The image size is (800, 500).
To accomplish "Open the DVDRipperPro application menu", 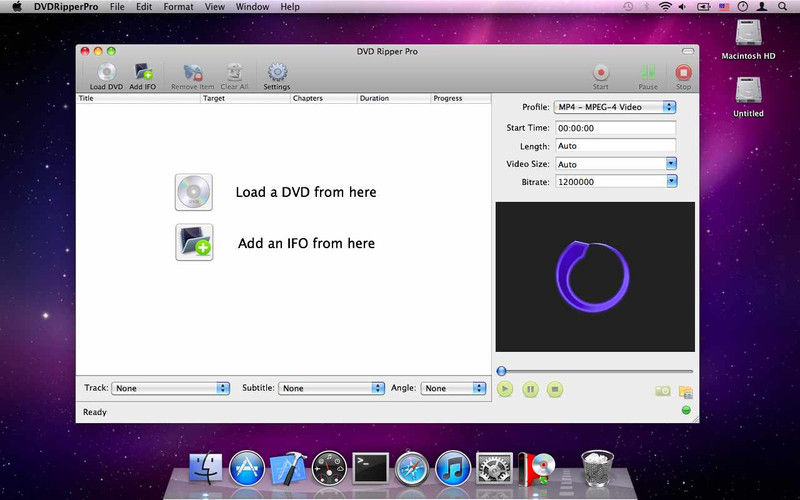I will pos(66,7).
